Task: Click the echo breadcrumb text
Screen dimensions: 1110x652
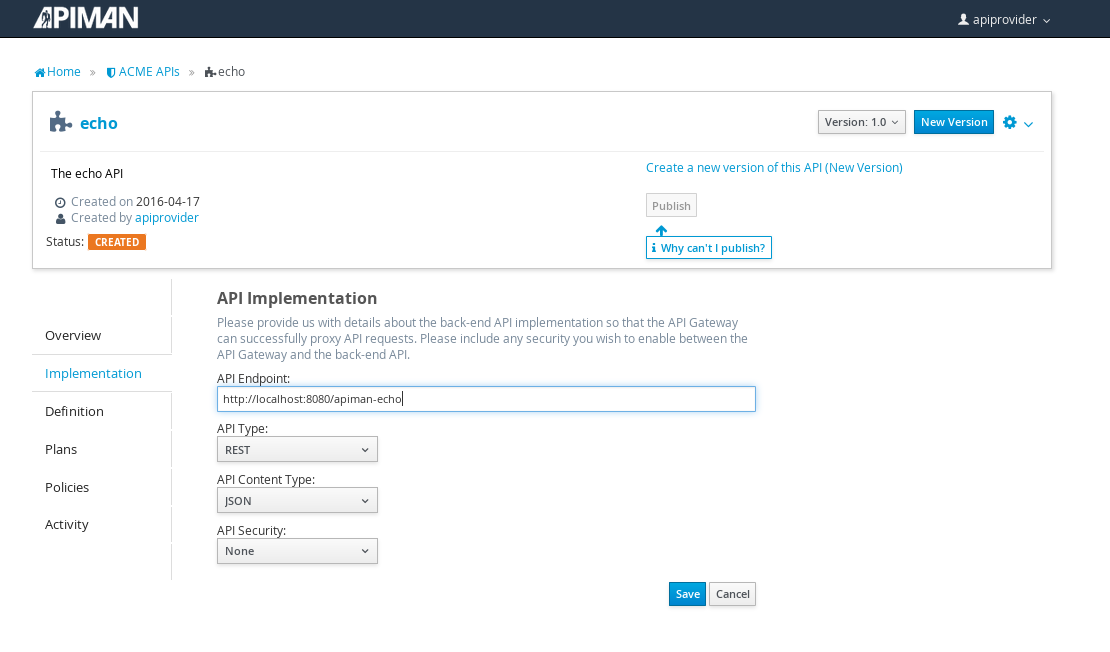Action: 231,72
